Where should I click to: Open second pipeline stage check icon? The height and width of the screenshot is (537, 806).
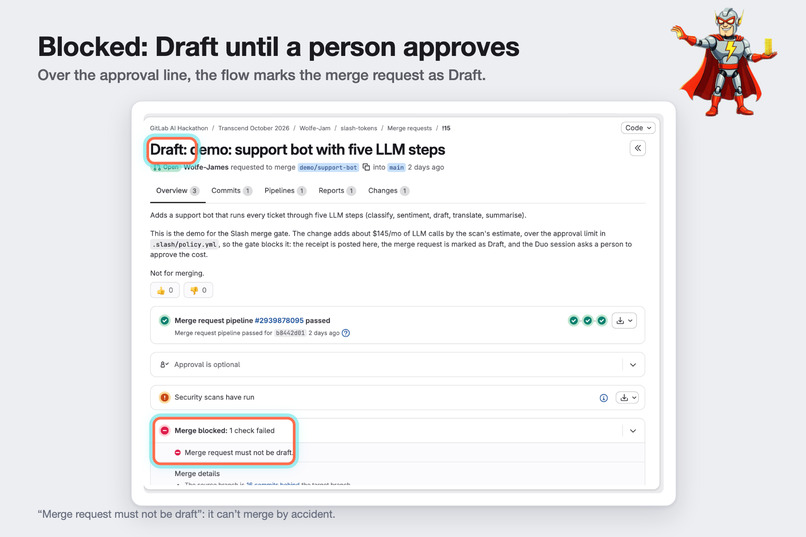pos(588,321)
